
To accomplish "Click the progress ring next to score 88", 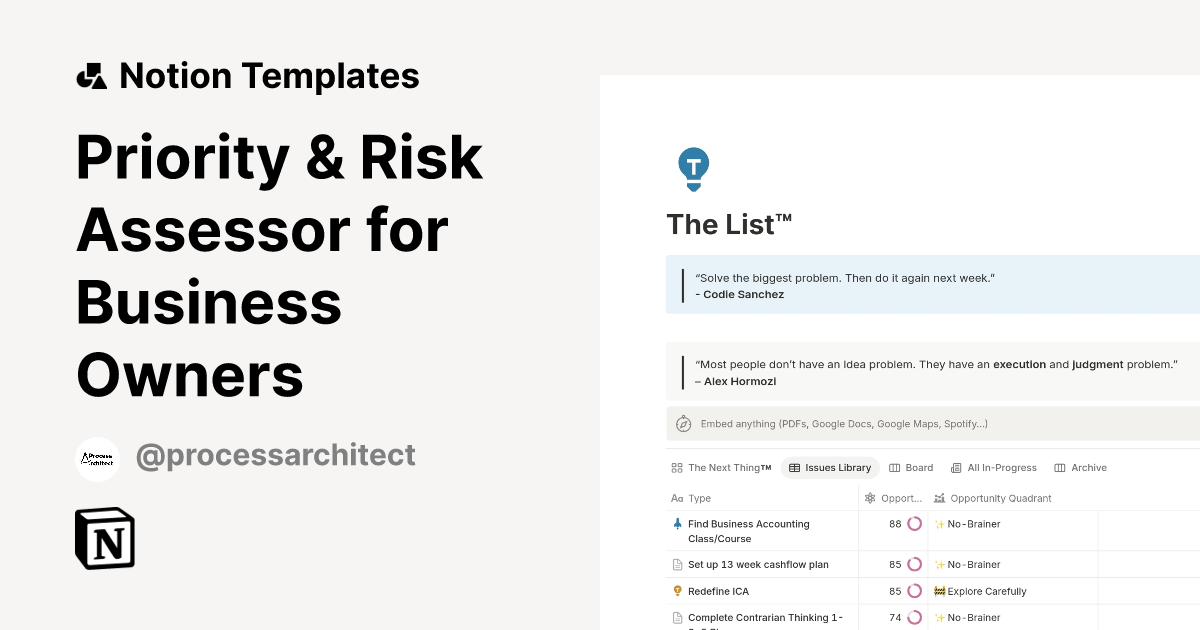I will coord(914,523).
